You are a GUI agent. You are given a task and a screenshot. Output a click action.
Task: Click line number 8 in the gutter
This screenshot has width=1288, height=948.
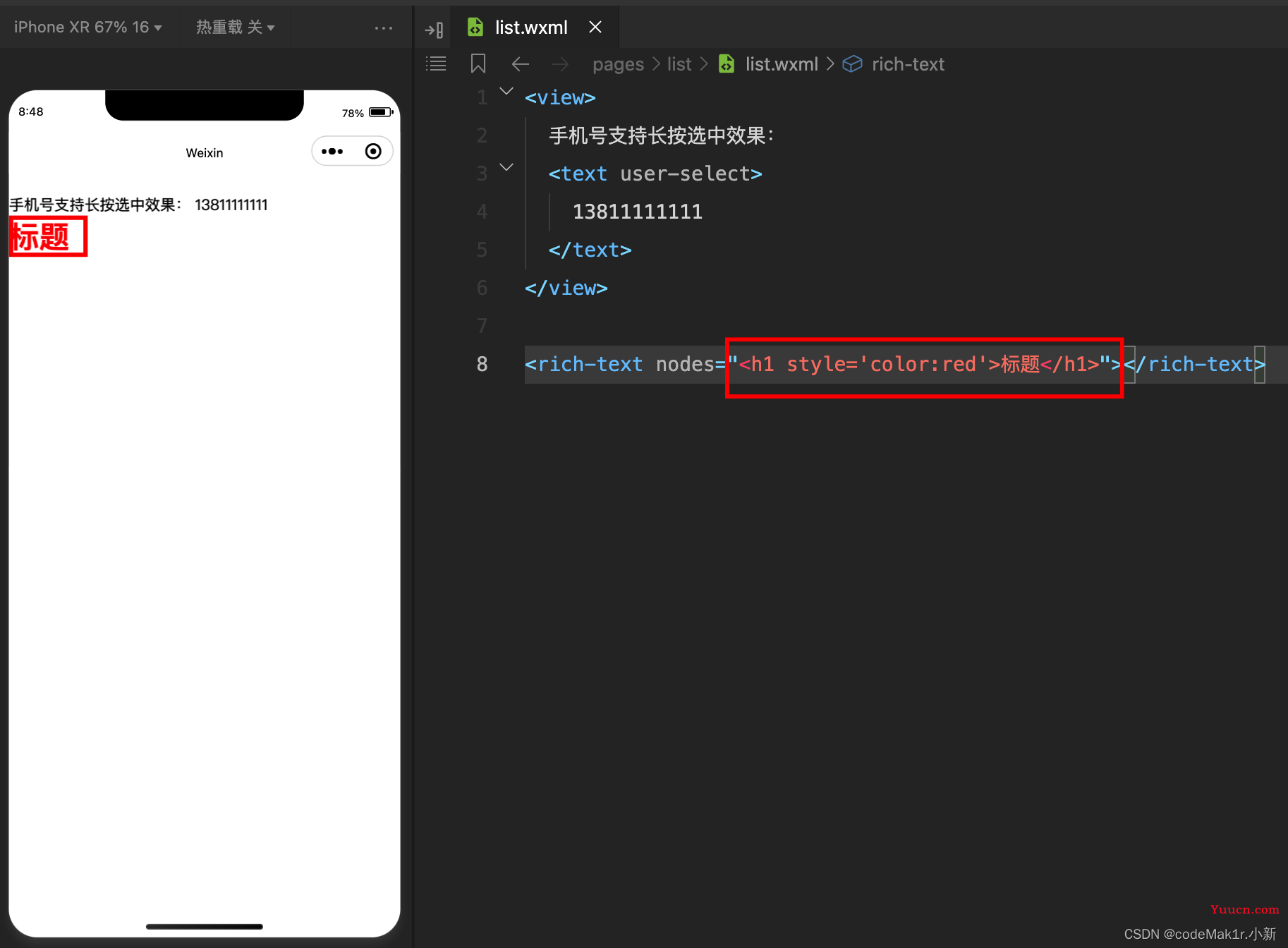pos(482,364)
